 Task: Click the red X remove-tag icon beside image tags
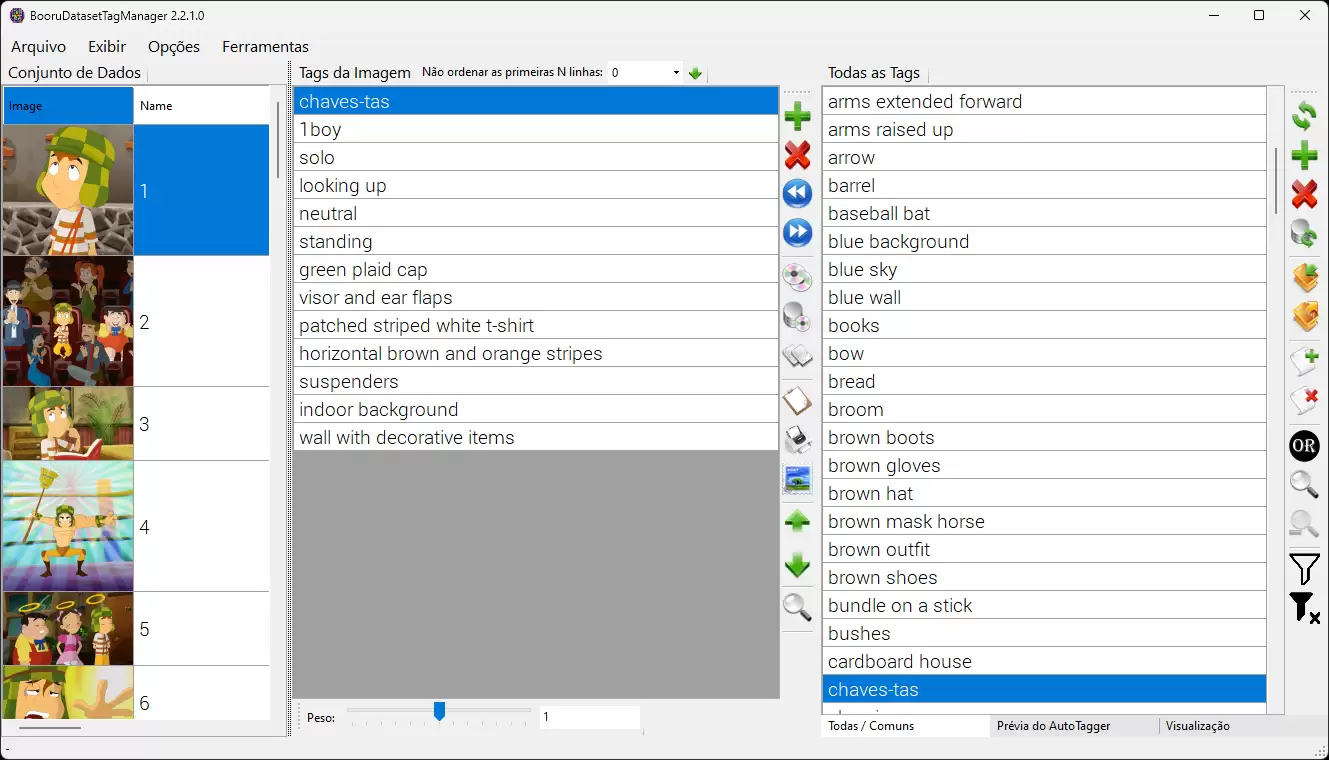tap(797, 155)
